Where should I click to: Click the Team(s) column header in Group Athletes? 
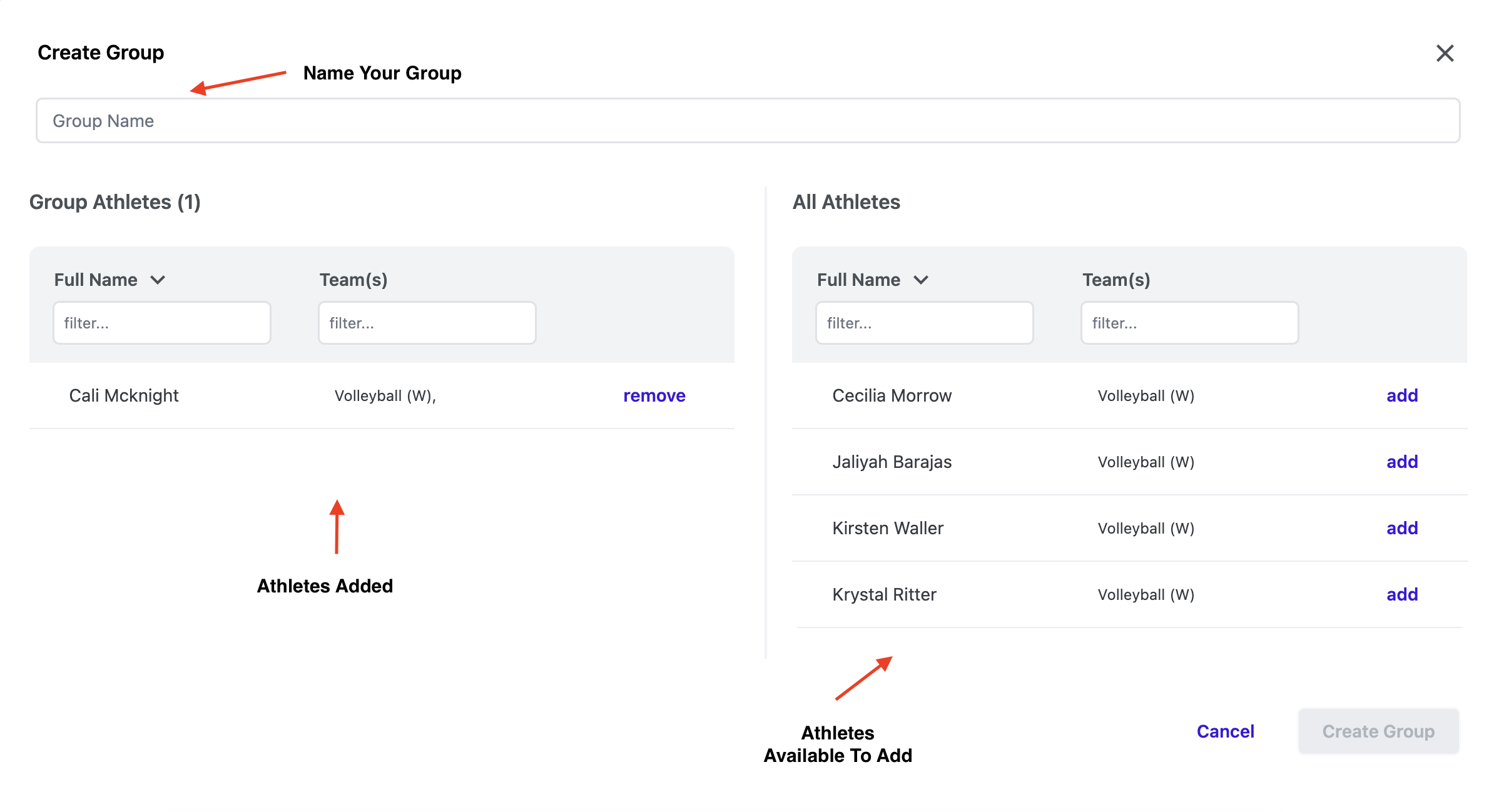coord(353,280)
